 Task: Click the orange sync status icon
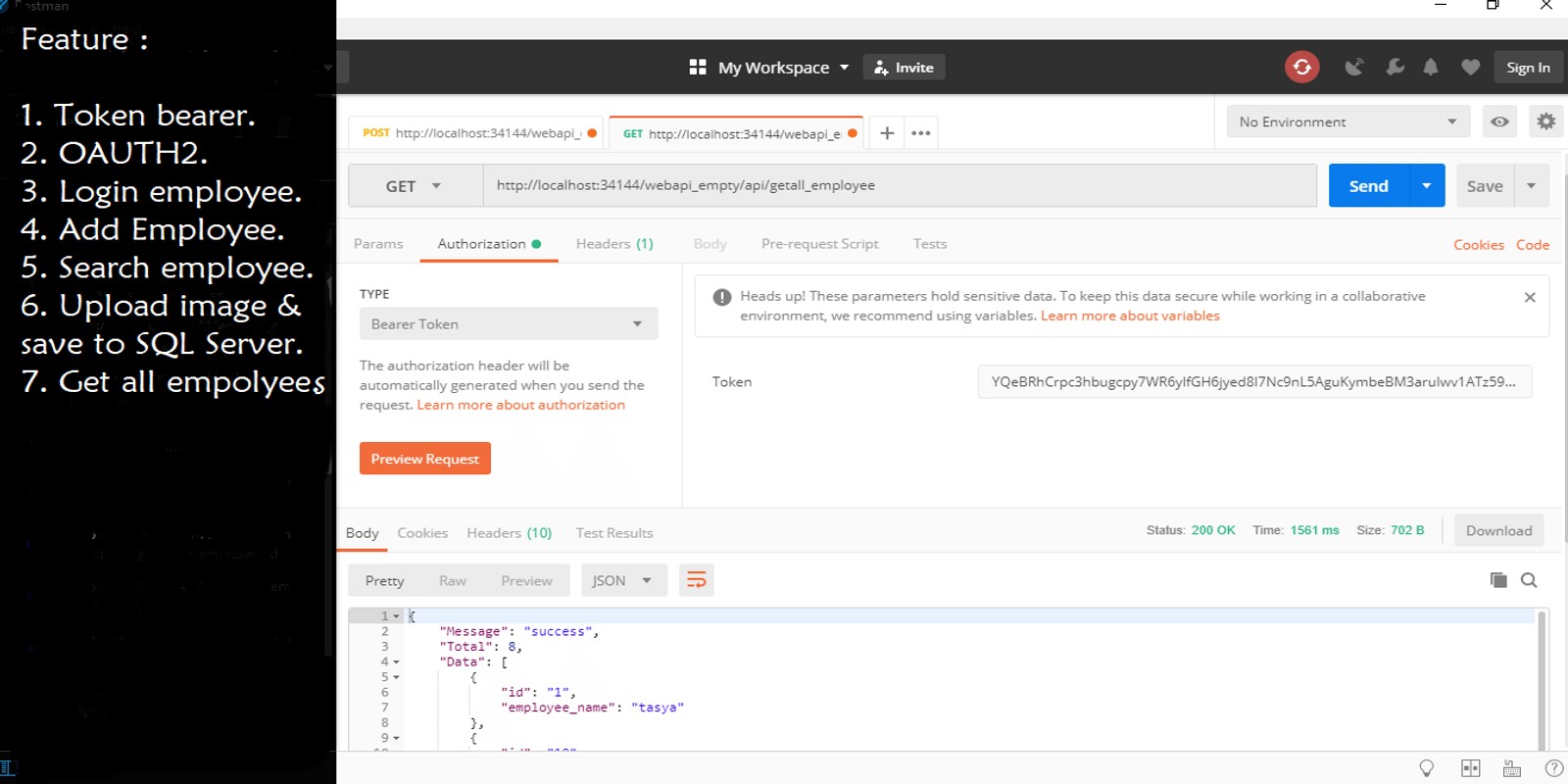tap(1301, 67)
